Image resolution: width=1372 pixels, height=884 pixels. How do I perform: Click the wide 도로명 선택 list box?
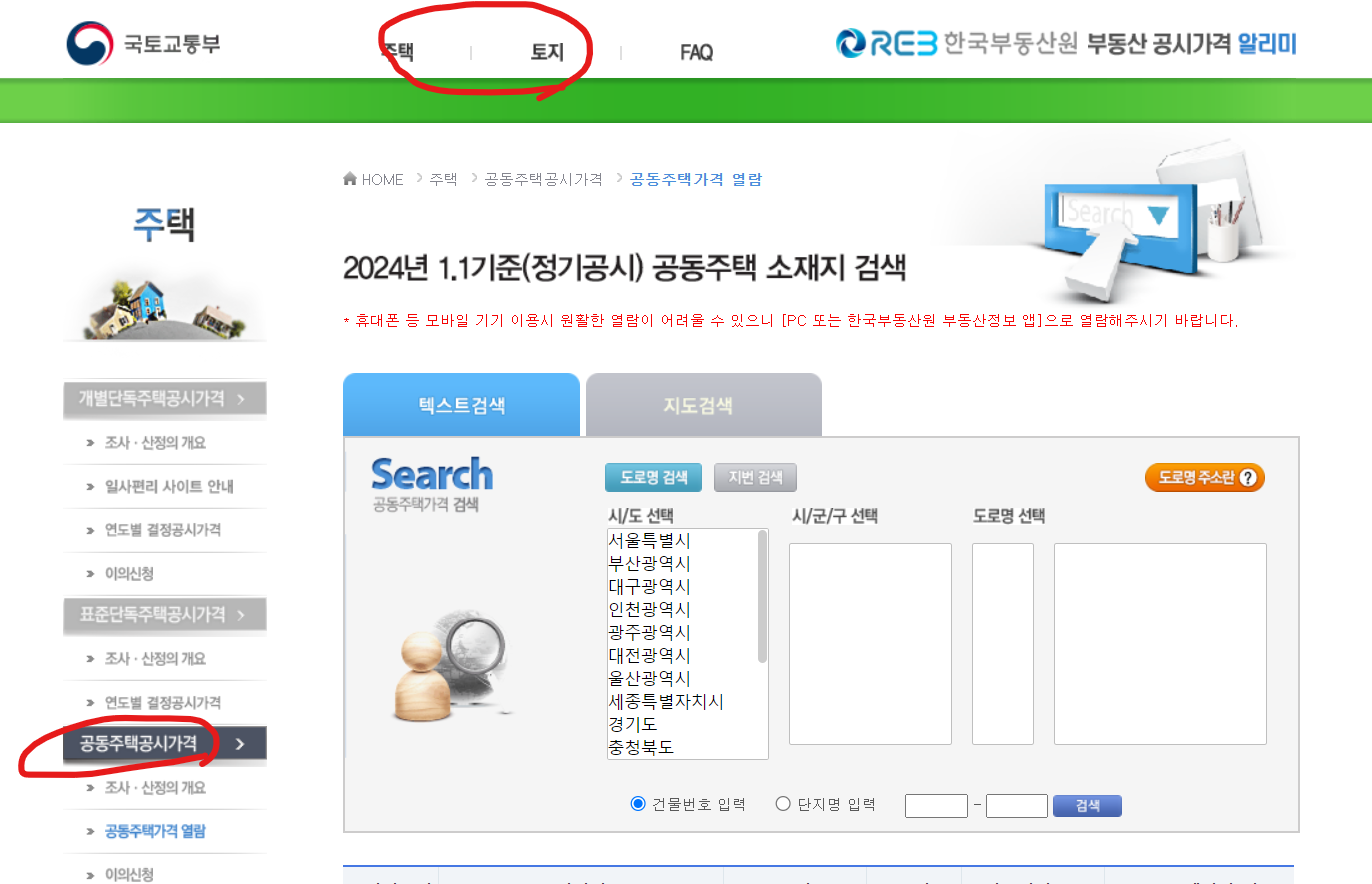pyautogui.click(x=1160, y=644)
